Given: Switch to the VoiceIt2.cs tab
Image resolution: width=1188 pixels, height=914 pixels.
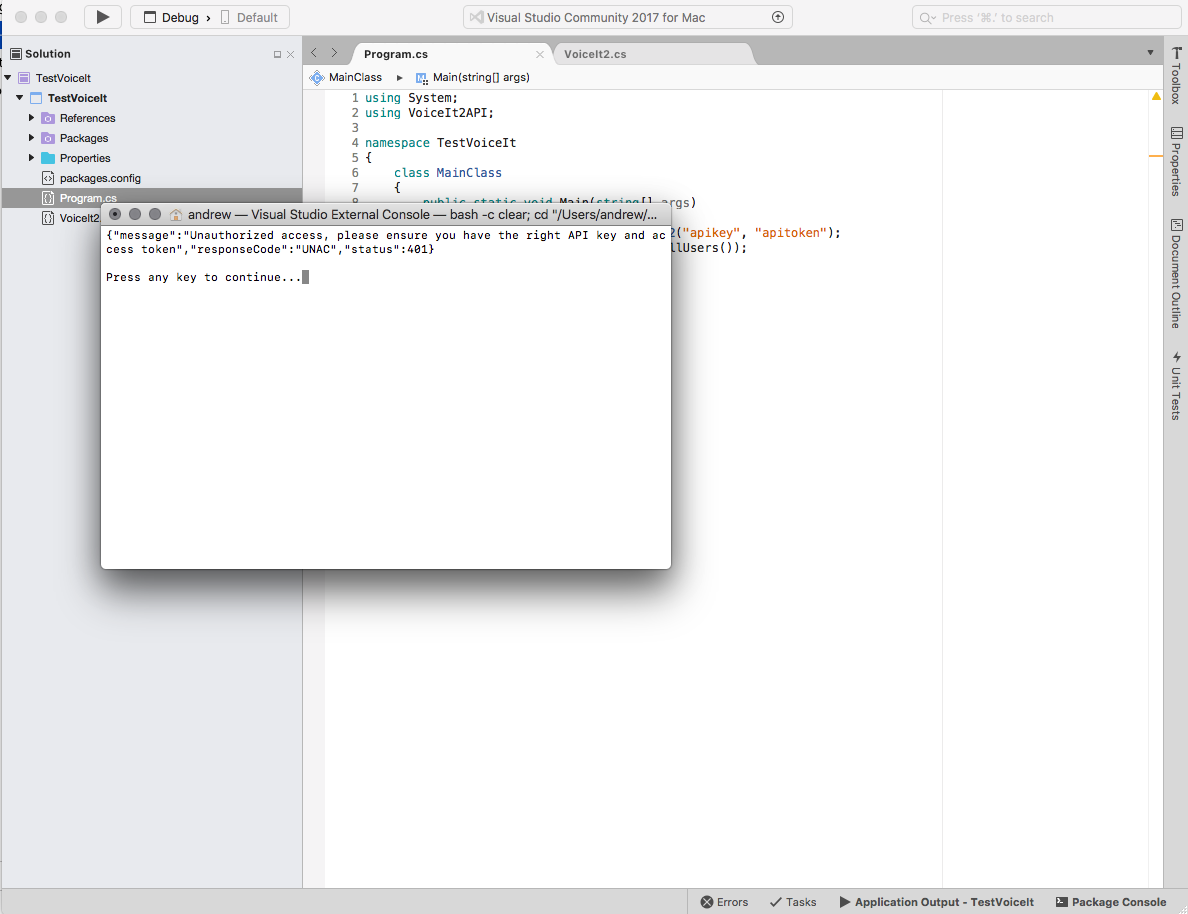Looking at the screenshot, I should click(595, 54).
